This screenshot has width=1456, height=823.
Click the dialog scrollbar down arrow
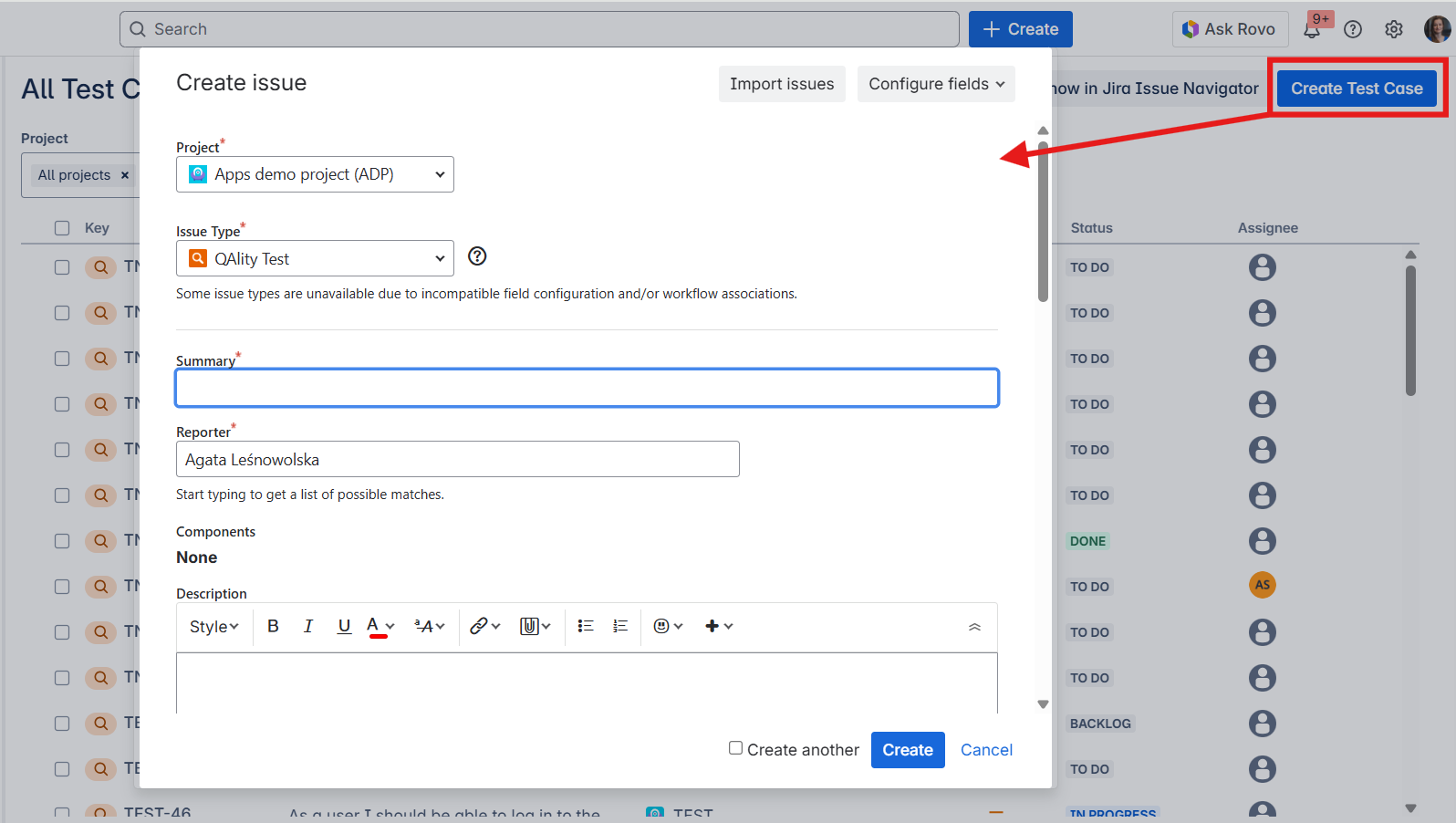(1043, 704)
